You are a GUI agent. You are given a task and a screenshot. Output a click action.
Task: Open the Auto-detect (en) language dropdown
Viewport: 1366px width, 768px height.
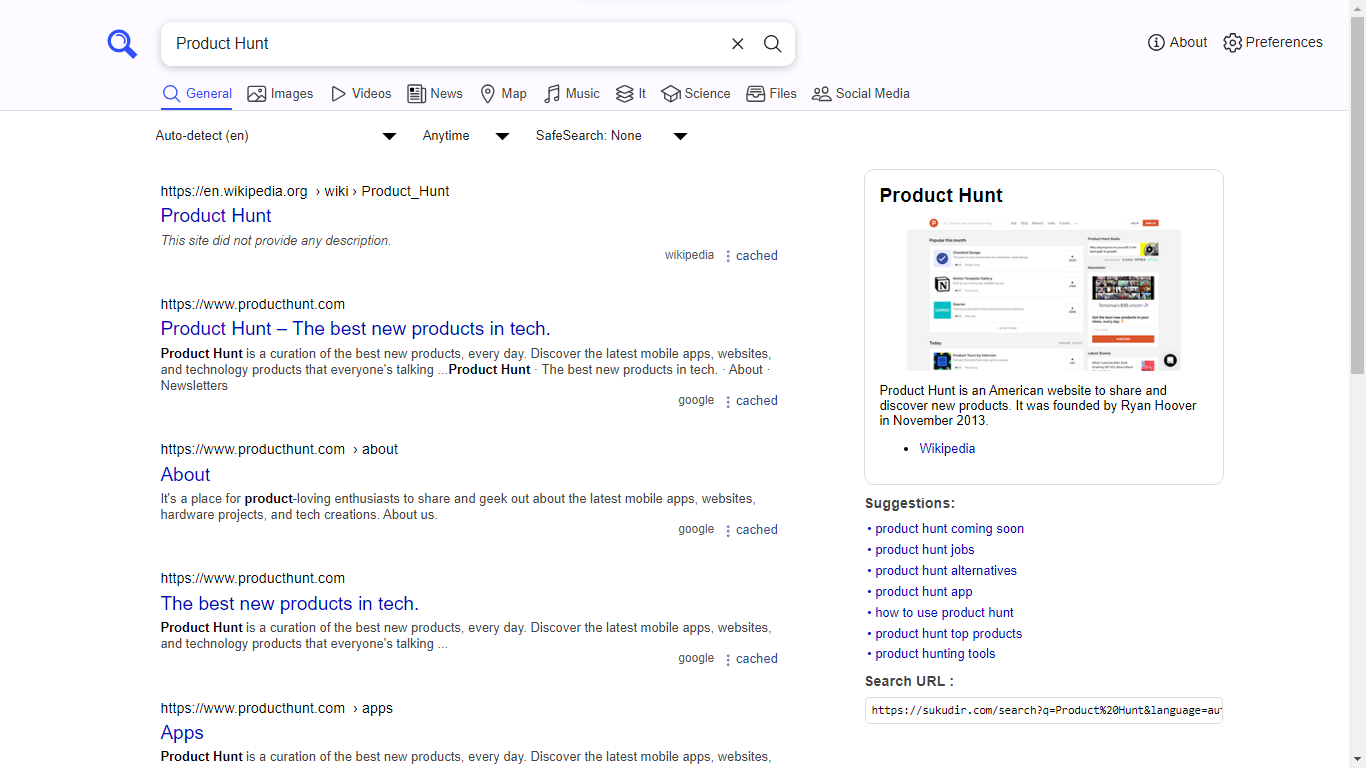click(x=277, y=135)
